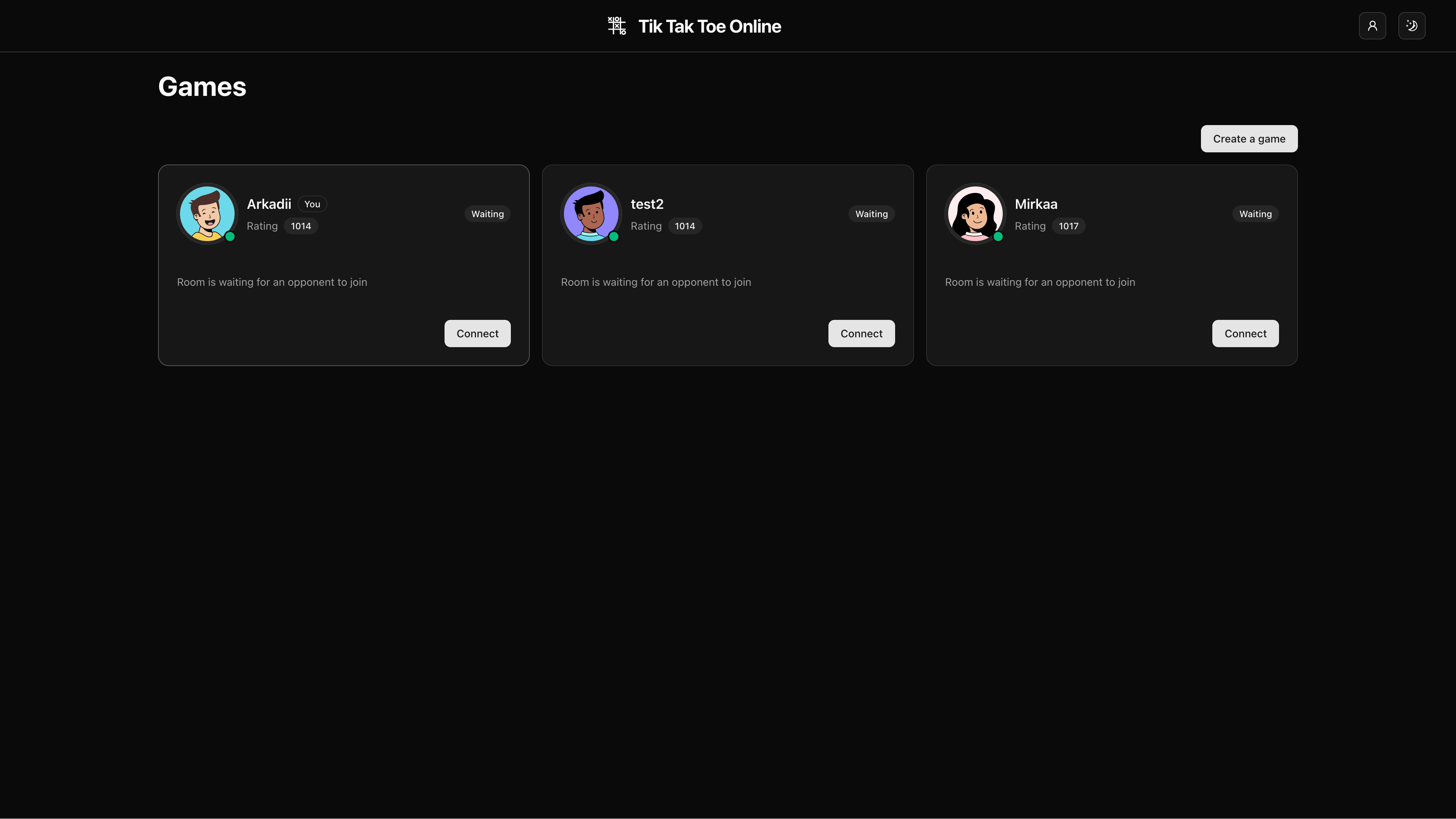Connect to test2's game room

coord(861,333)
